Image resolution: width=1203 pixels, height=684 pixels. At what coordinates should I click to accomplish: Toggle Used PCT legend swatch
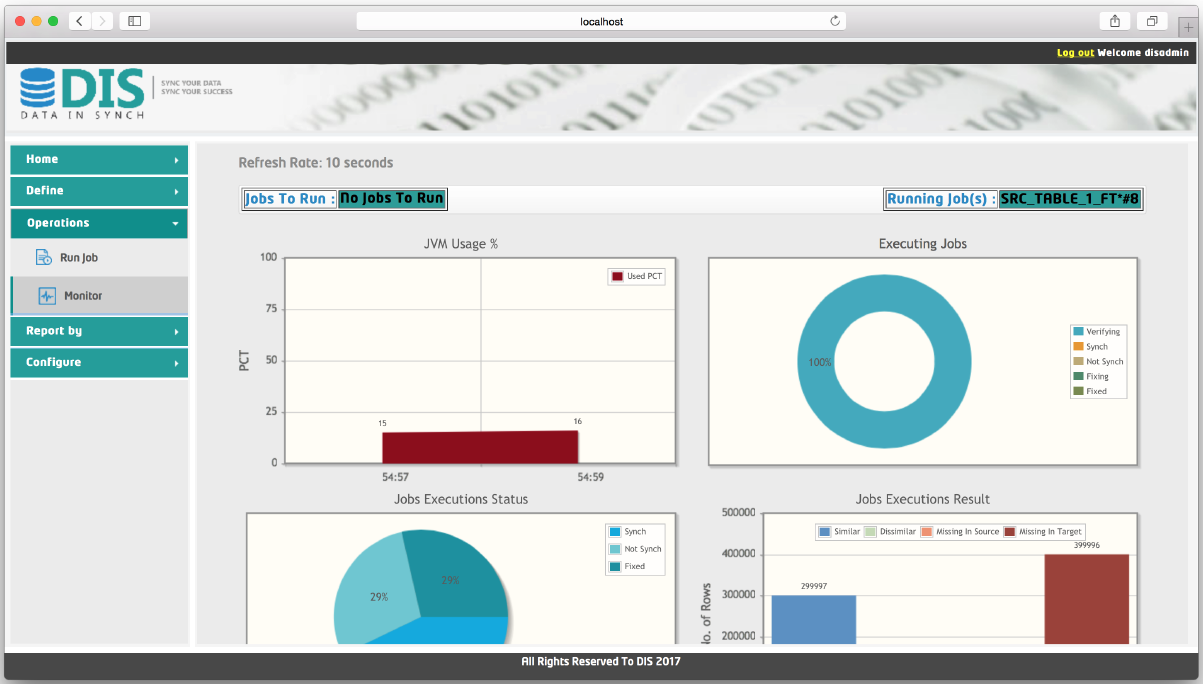(617, 276)
